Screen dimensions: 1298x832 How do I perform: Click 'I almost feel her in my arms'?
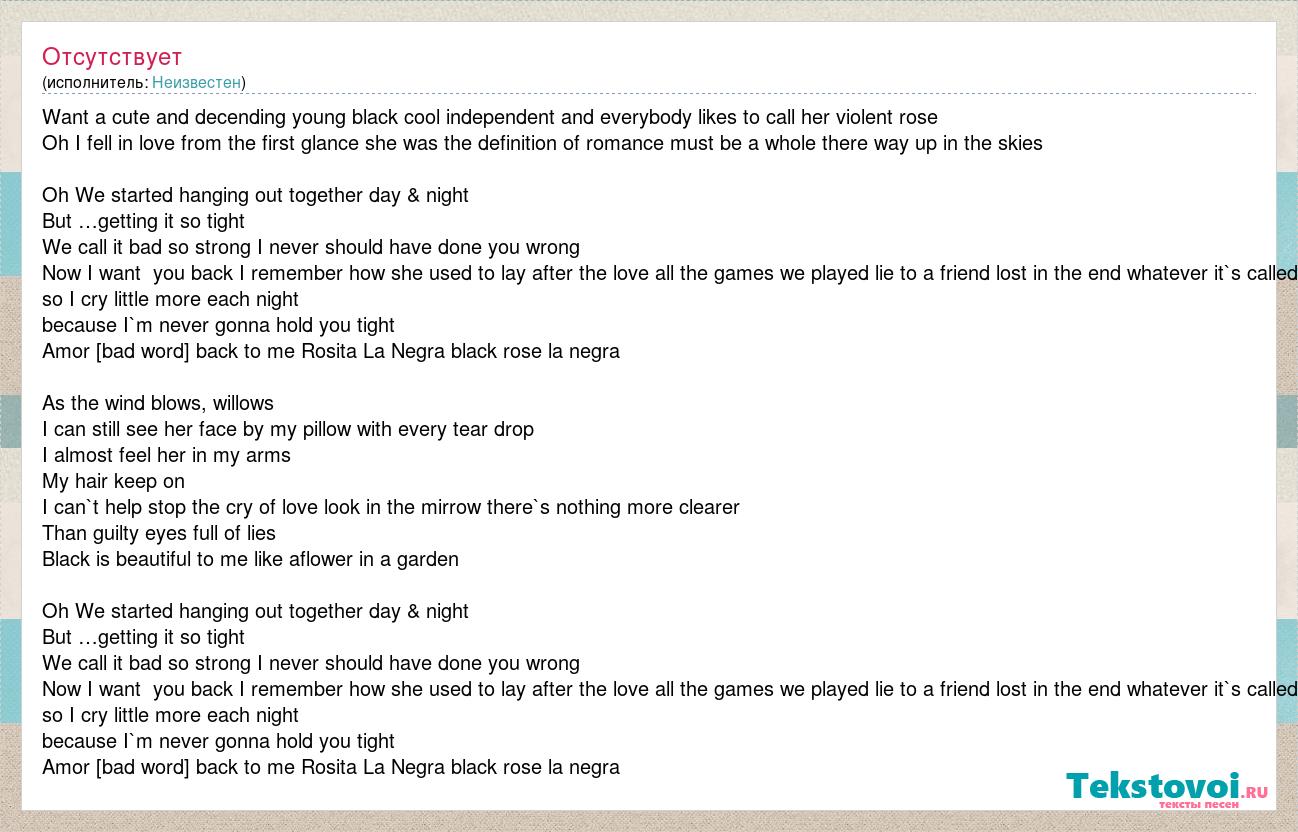166,456
